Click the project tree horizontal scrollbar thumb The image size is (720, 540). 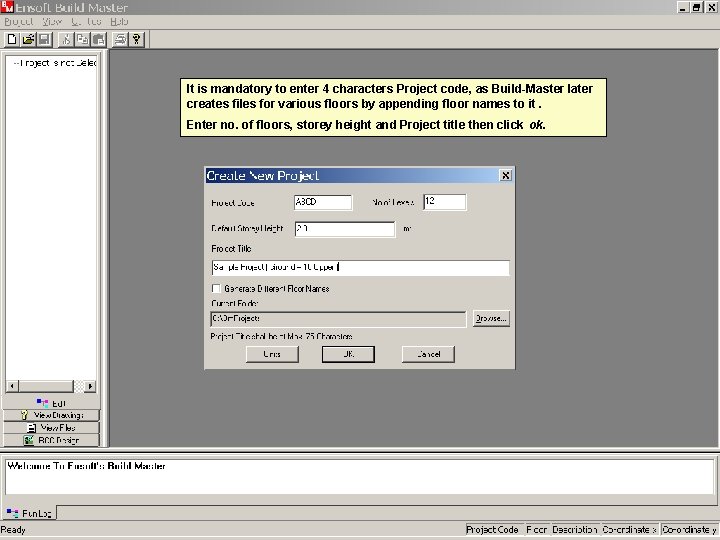coord(46,386)
